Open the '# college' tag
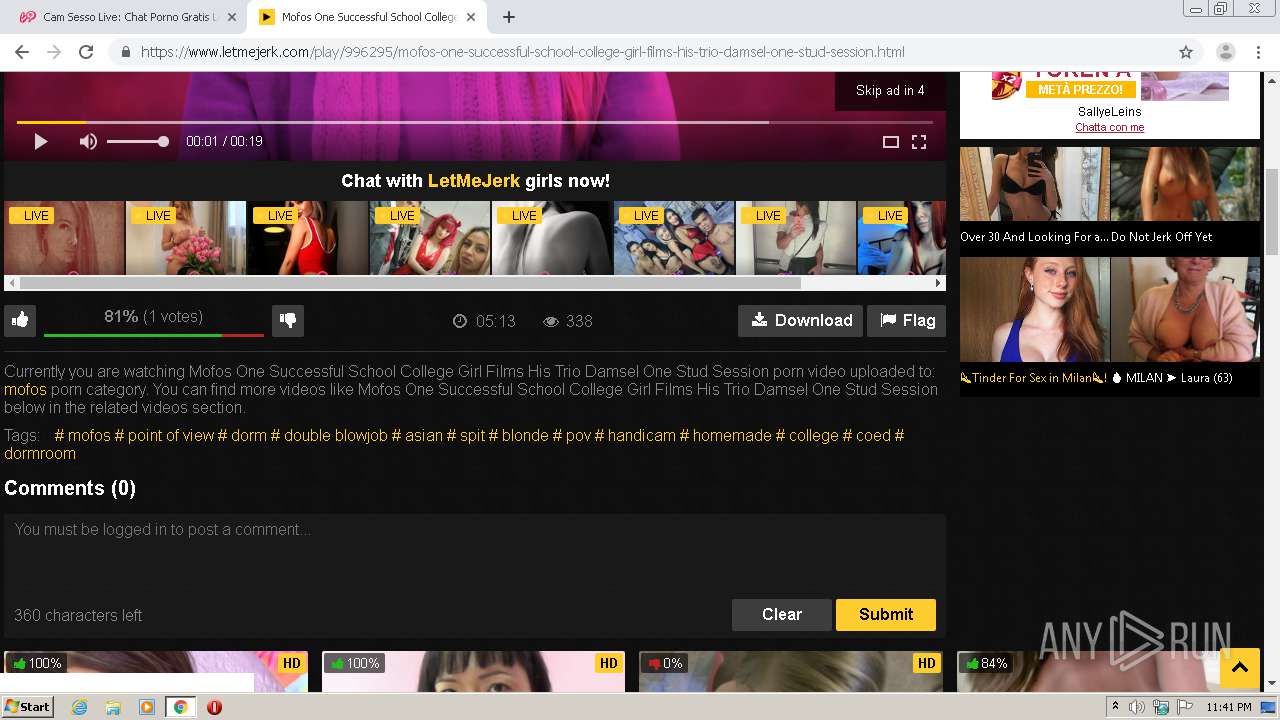Viewport: 1280px width, 720px height. tap(807, 436)
